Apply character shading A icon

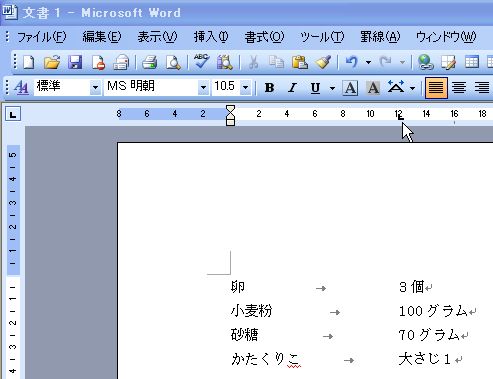[373, 88]
